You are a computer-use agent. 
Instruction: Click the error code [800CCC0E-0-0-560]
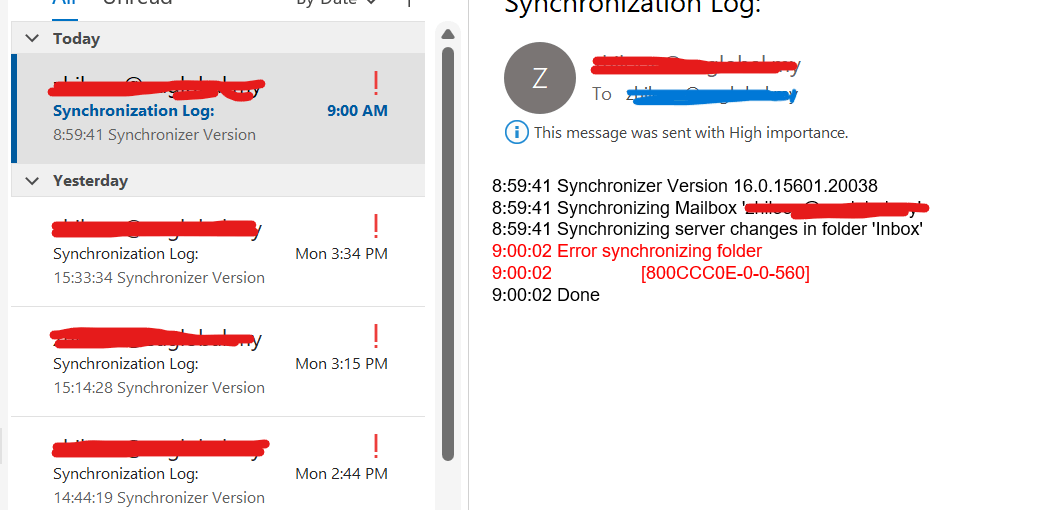(x=725, y=273)
